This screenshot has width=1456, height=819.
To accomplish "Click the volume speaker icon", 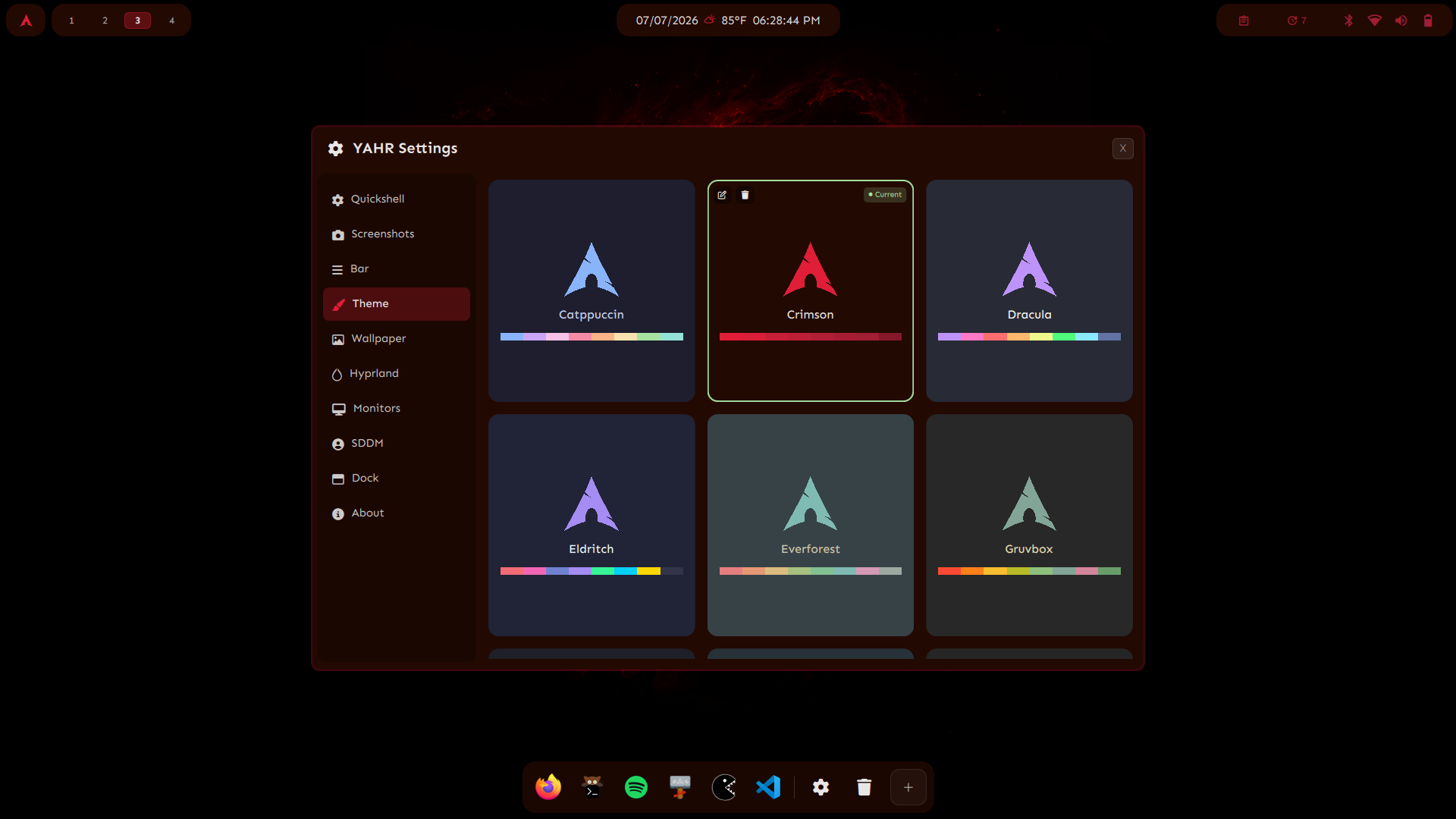I will pyautogui.click(x=1401, y=20).
